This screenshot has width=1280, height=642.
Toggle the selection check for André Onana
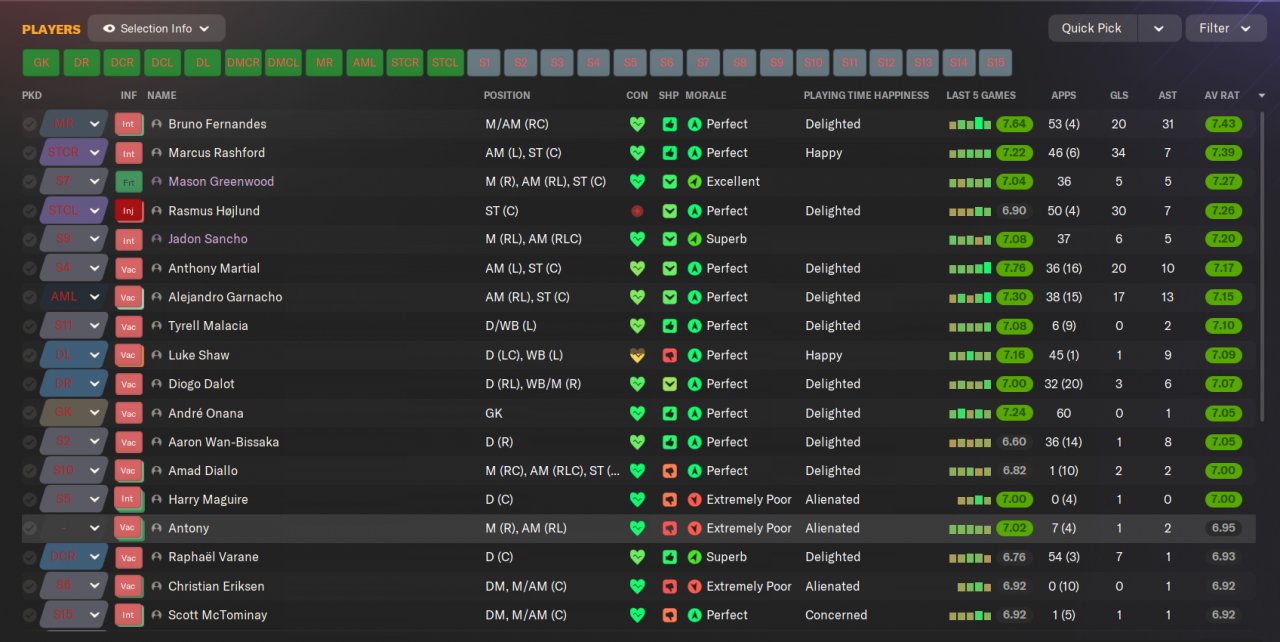[x=30, y=413]
